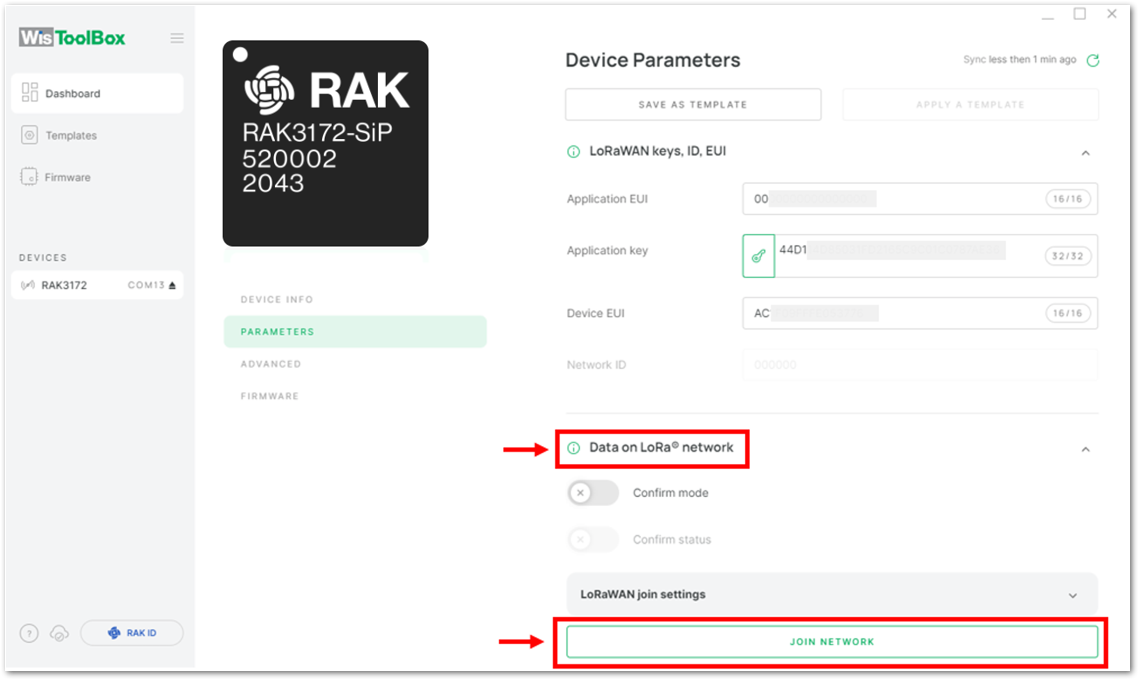Click the 'Confirm mode' label text
This screenshot has width=1139, height=680.
click(x=670, y=493)
